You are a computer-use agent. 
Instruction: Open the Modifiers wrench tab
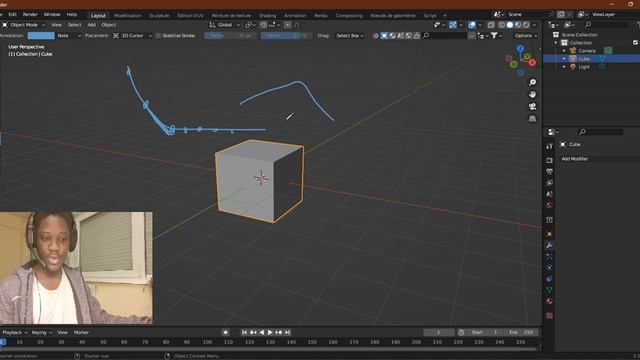click(x=549, y=245)
